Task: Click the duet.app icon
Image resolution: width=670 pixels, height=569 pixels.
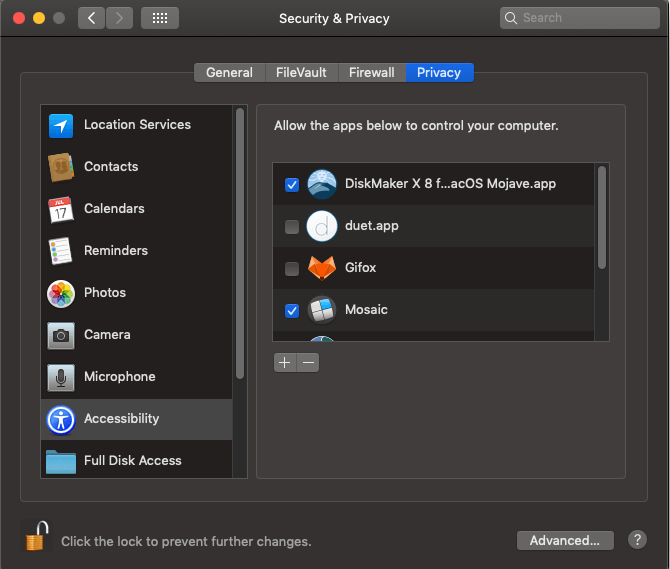Action: coord(322,226)
